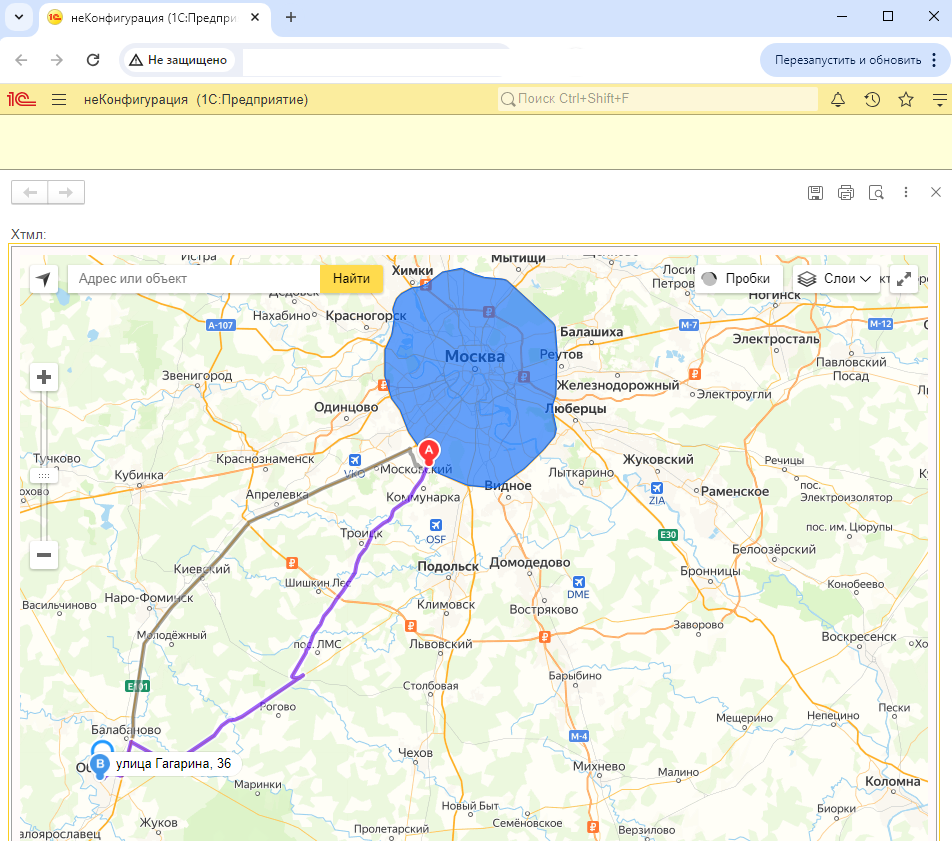952x841 pixels.
Task: Go back with form navigation arrow
Action: coord(30,192)
